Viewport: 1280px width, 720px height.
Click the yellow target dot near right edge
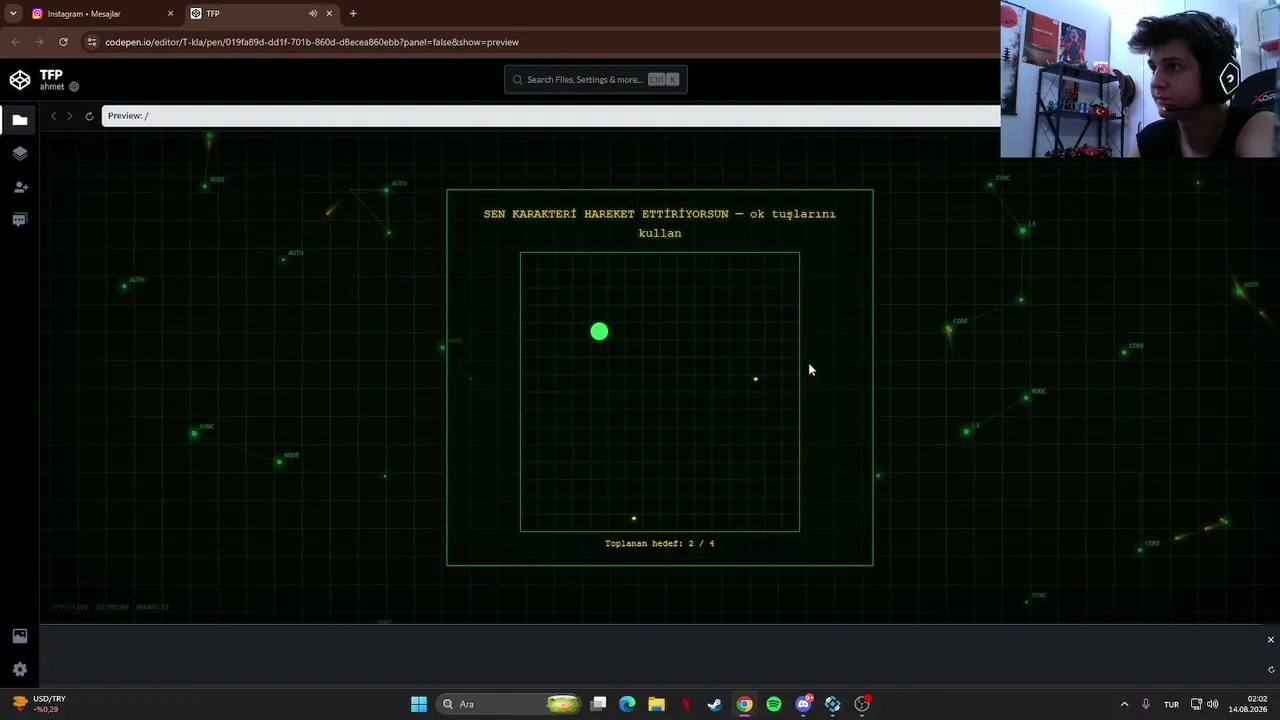[756, 379]
